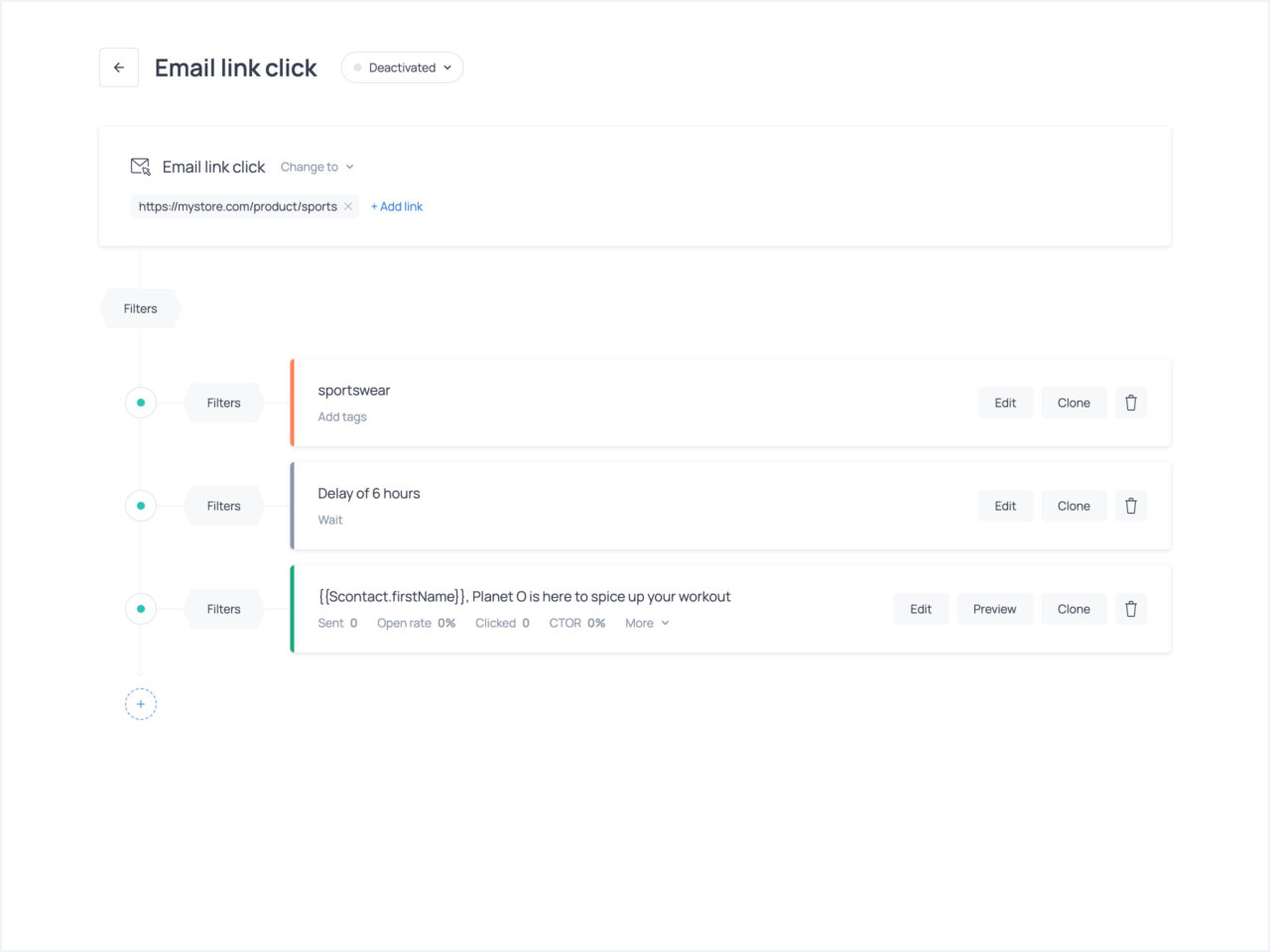
Task: Click the email link click trigger icon
Action: (140, 167)
